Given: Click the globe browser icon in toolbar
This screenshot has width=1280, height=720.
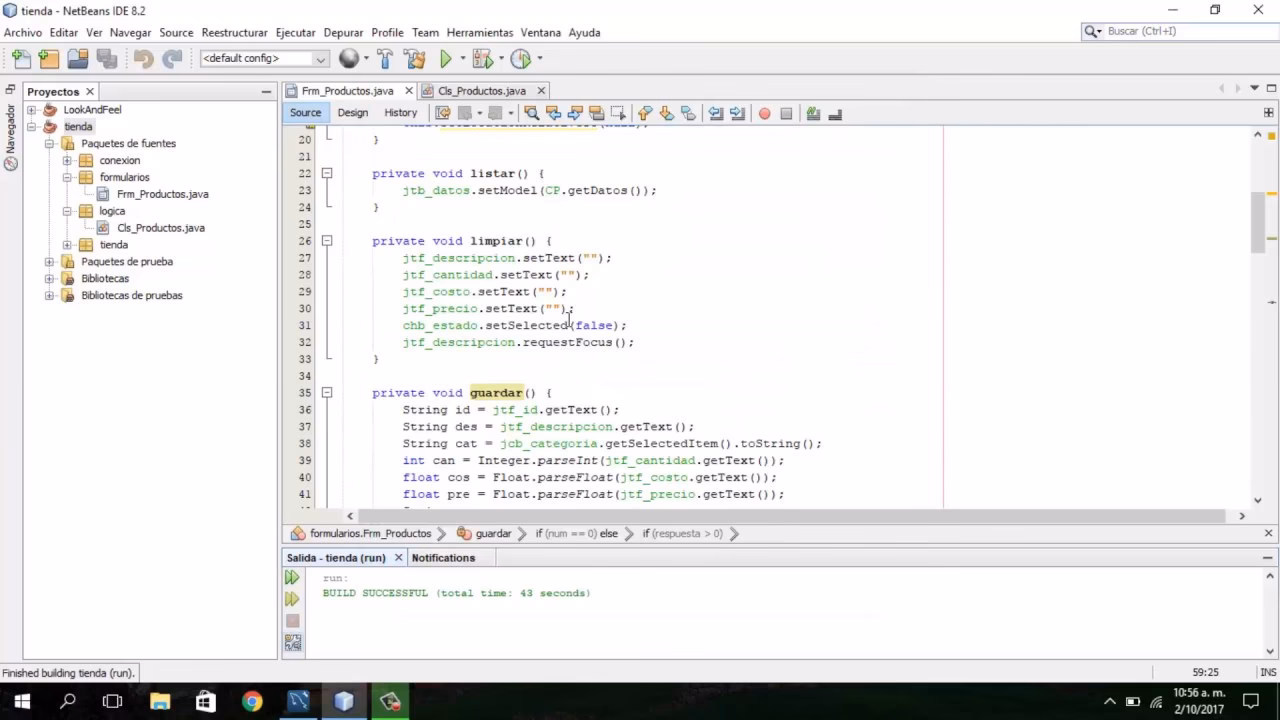Looking at the screenshot, I should coord(348,59).
